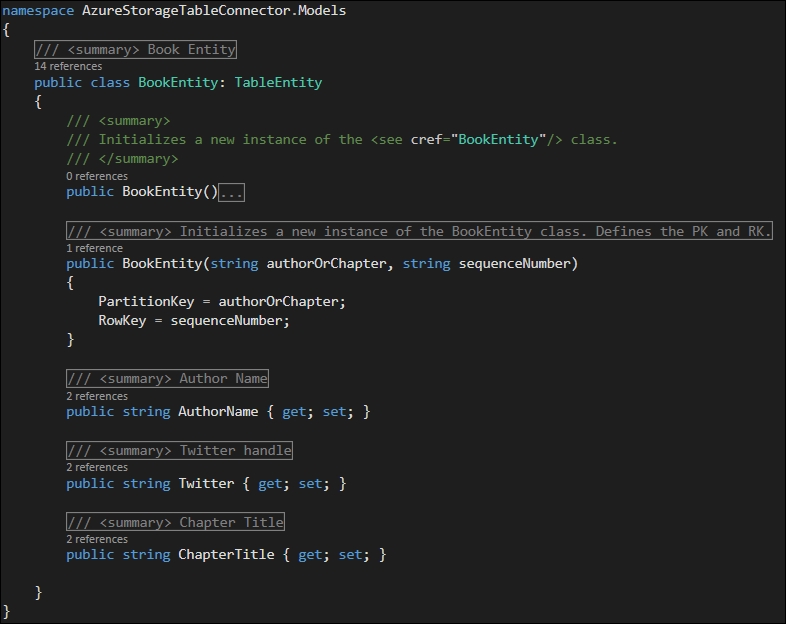Image resolution: width=786 pixels, height=624 pixels.
Task: Click the RowKey assignment identifier
Action: coord(122,321)
